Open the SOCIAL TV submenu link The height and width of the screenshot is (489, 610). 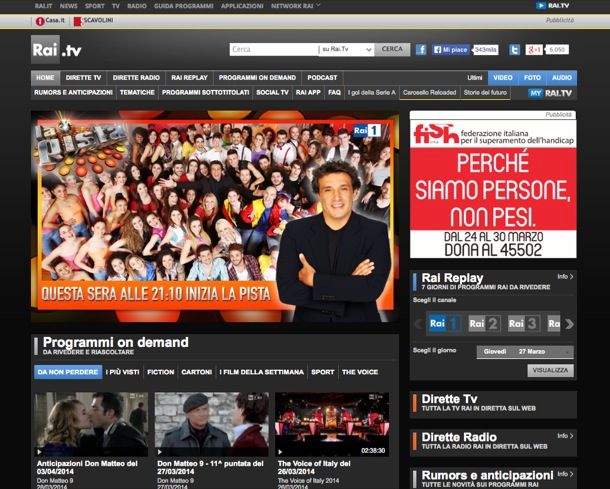pyautogui.click(x=272, y=93)
